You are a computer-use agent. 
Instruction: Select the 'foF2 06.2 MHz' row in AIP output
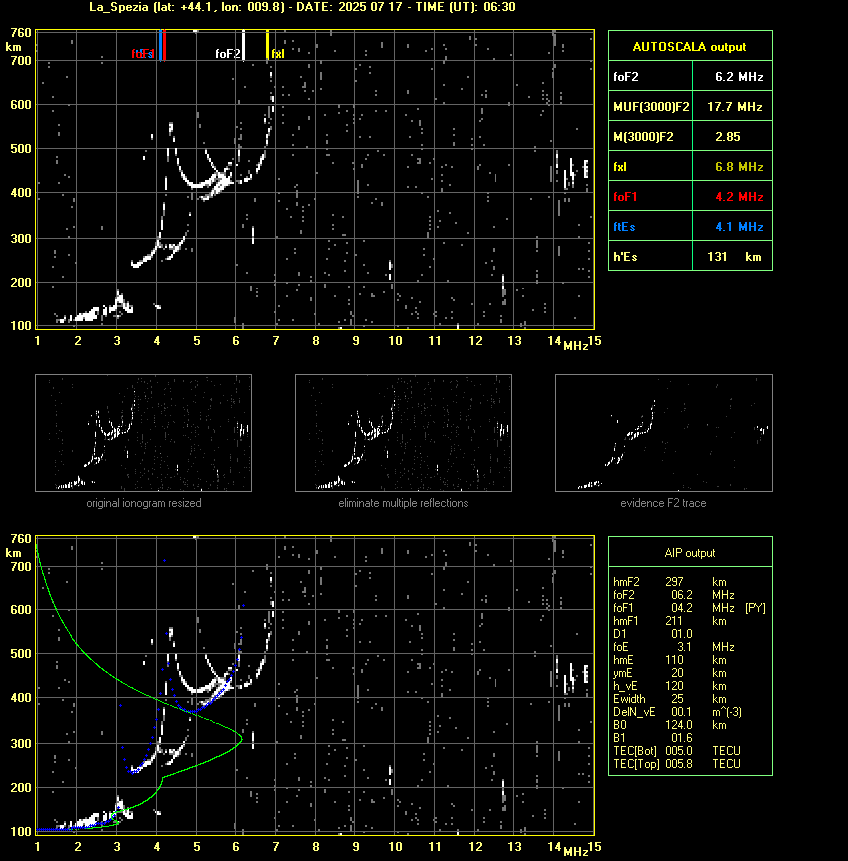pos(673,595)
